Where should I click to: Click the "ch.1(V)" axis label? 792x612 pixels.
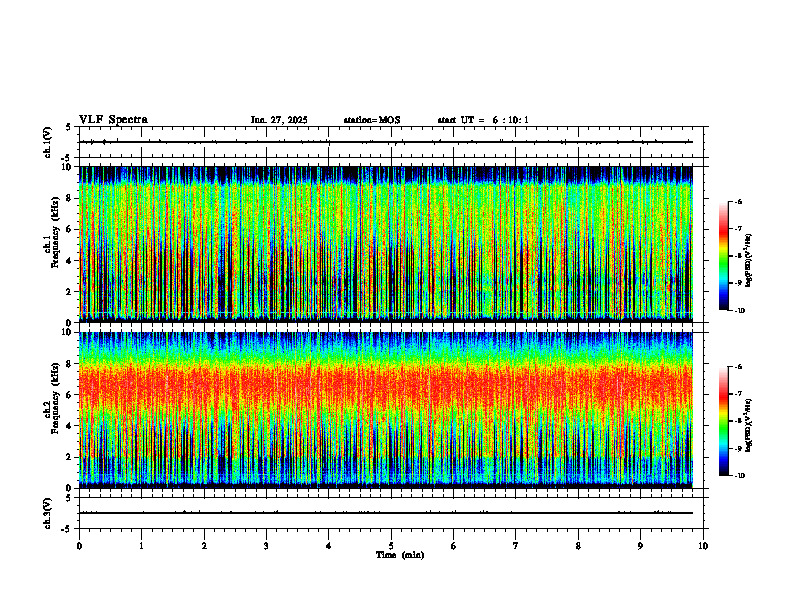click(48, 142)
